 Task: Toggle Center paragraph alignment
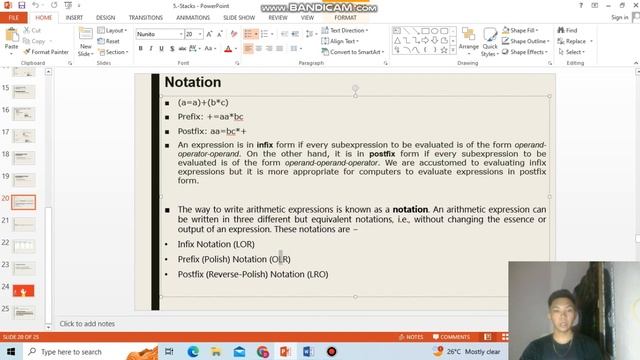click(x=259, y=49)
